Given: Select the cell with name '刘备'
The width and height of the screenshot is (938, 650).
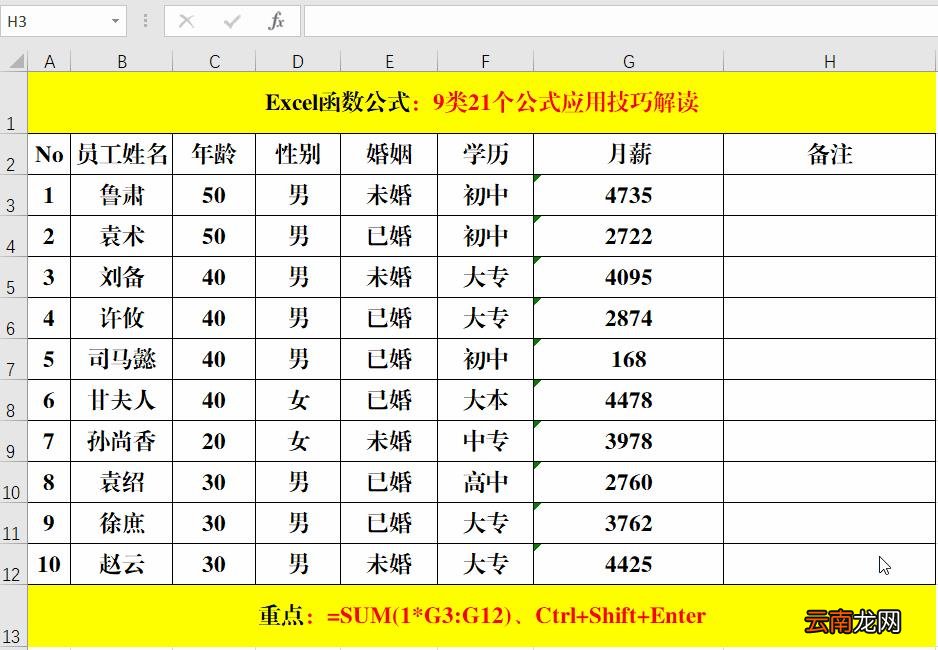Looking at the screenshot, I should click(x=122, y=277).
